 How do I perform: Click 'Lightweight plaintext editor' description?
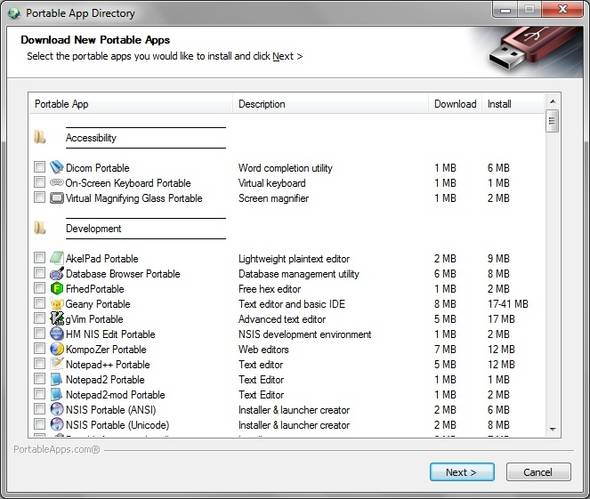pos(294,259)
